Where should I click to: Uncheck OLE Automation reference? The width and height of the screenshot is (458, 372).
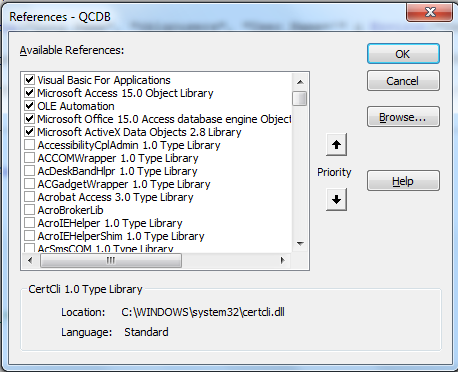point(29,106)
